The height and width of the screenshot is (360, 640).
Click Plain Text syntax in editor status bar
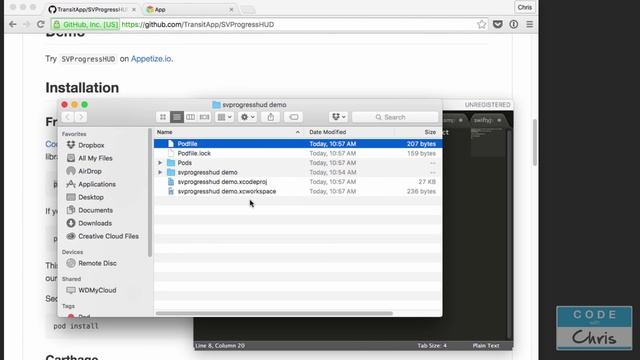coord(486,346)
